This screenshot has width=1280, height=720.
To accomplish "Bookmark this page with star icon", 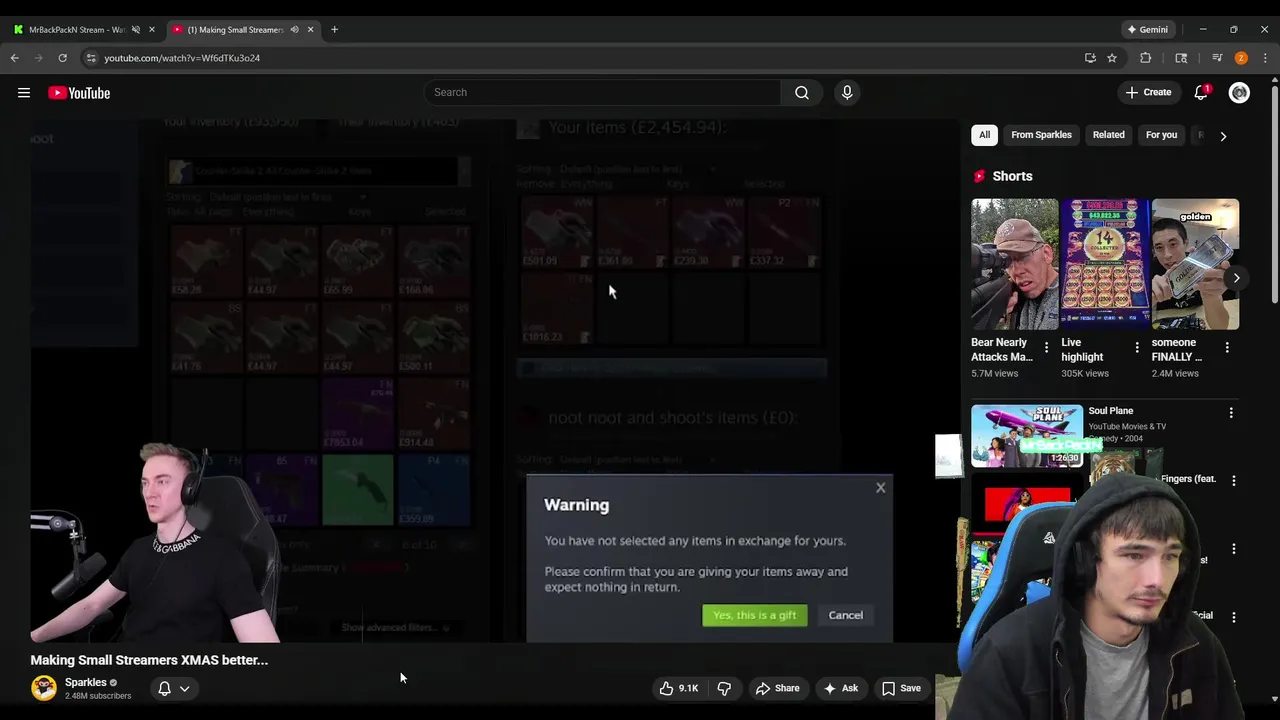I will coord(1111,58).
